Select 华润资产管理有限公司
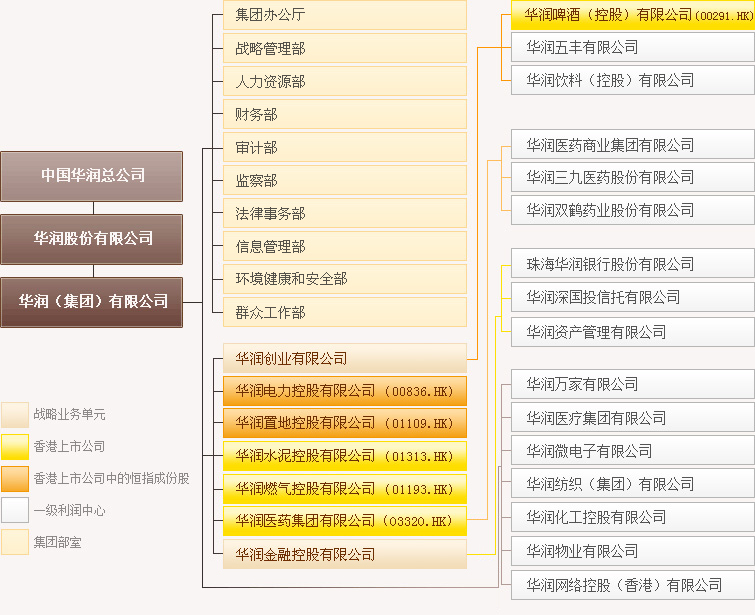 633,332
